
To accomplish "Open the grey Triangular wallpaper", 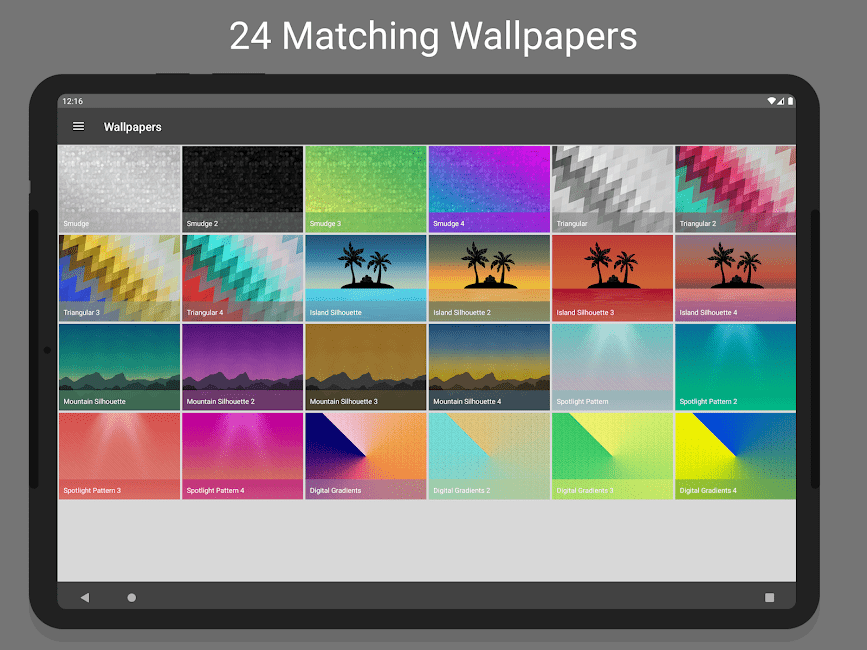I will [x=613, y=189].
